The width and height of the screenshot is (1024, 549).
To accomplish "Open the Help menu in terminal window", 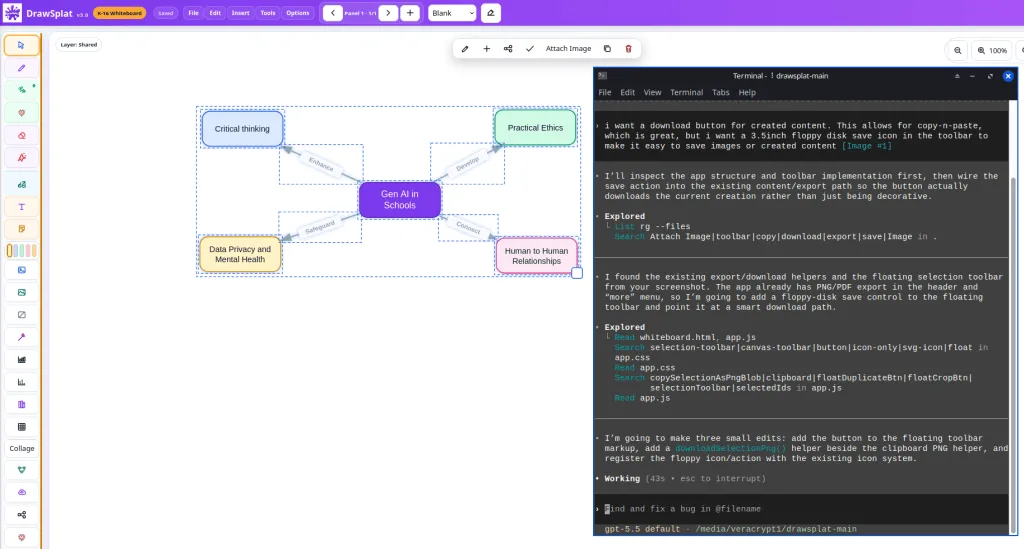I will 747,93.
